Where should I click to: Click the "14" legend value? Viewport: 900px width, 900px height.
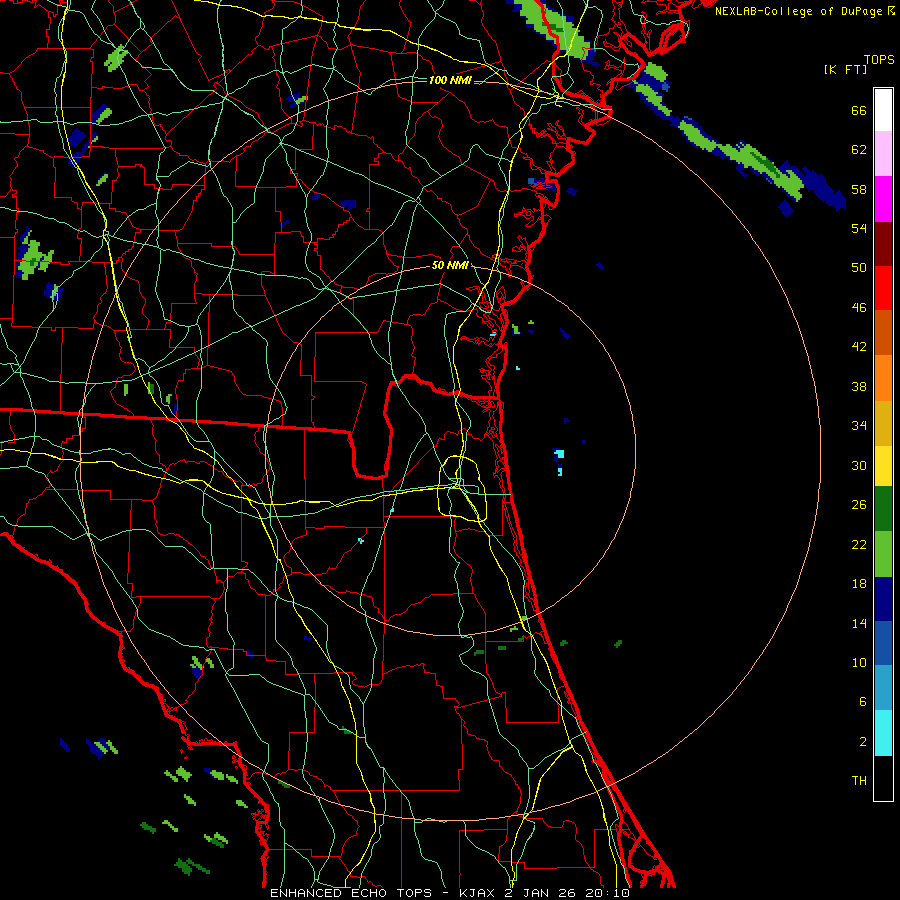(859, 623)
